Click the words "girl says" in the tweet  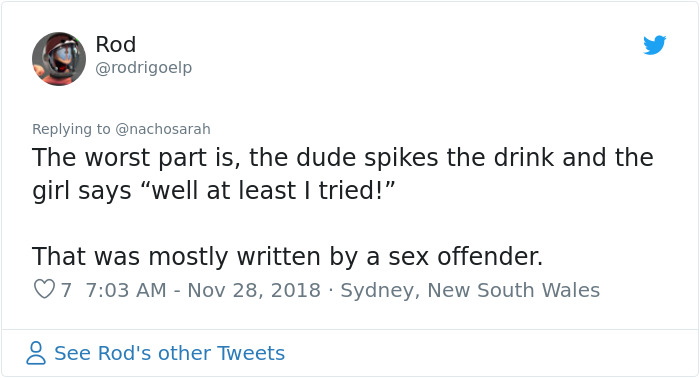point(82,191)
